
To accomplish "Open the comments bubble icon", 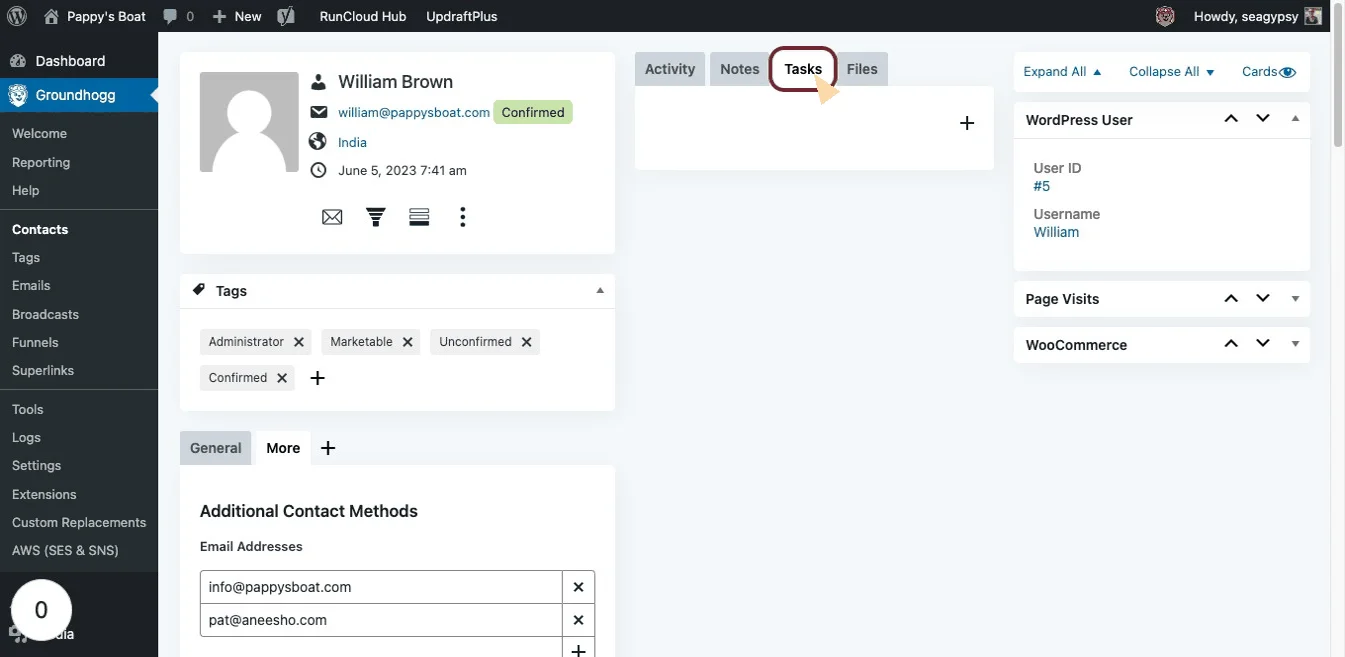I will click(x=170, y=17).
